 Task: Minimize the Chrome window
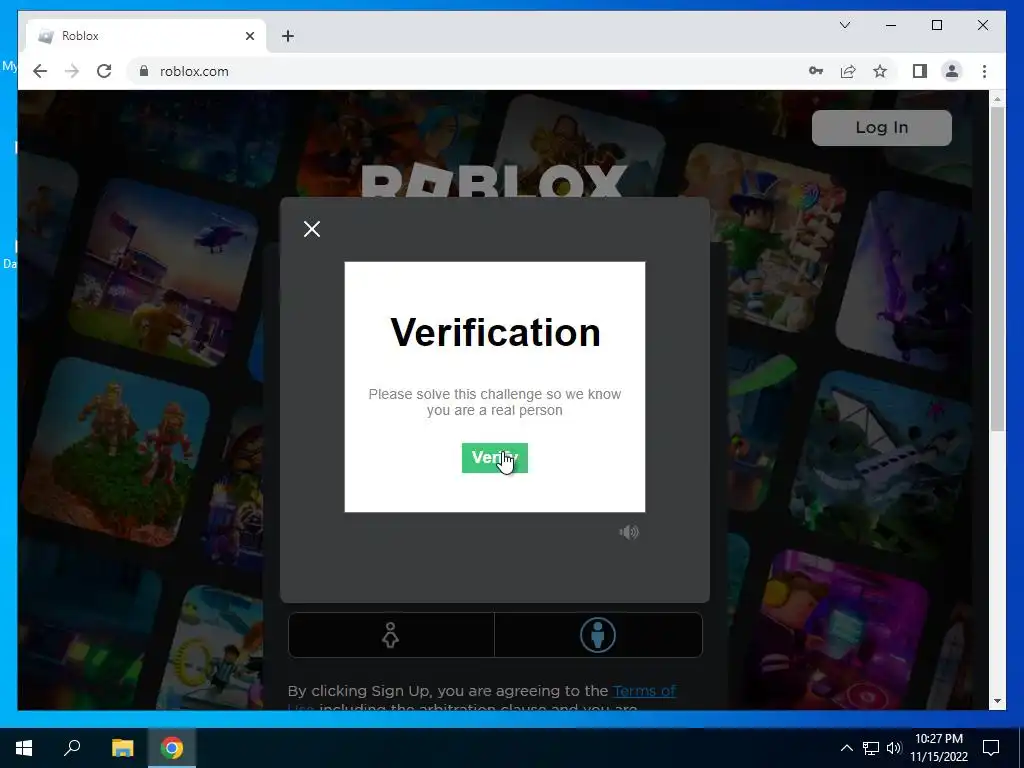pos(891,25)
